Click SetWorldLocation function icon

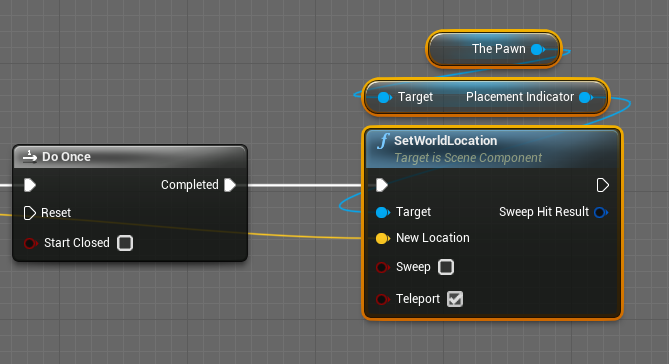[383, 140]
